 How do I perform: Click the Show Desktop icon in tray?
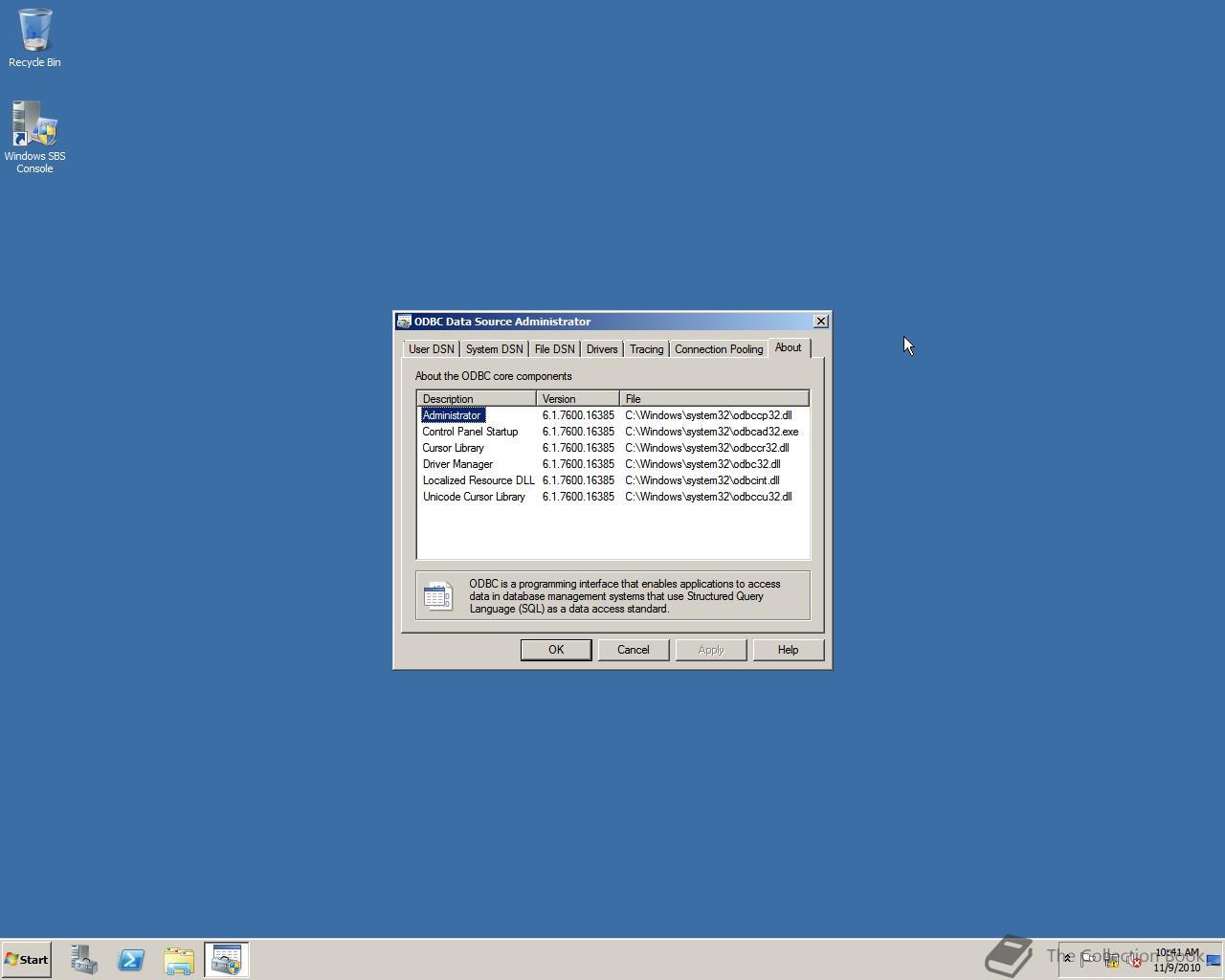click(1214, 960)
